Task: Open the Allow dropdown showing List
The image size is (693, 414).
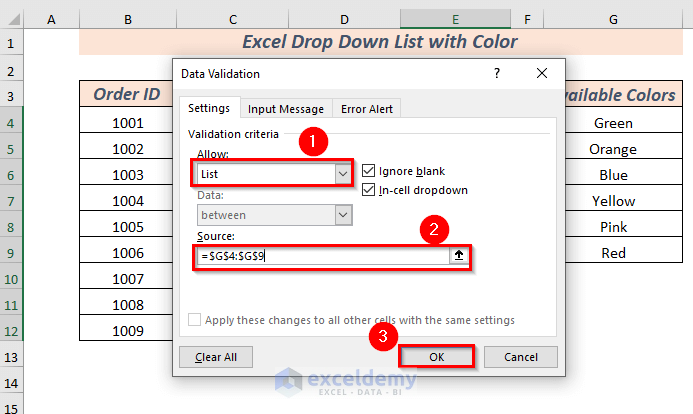Action: click(343, 174)
